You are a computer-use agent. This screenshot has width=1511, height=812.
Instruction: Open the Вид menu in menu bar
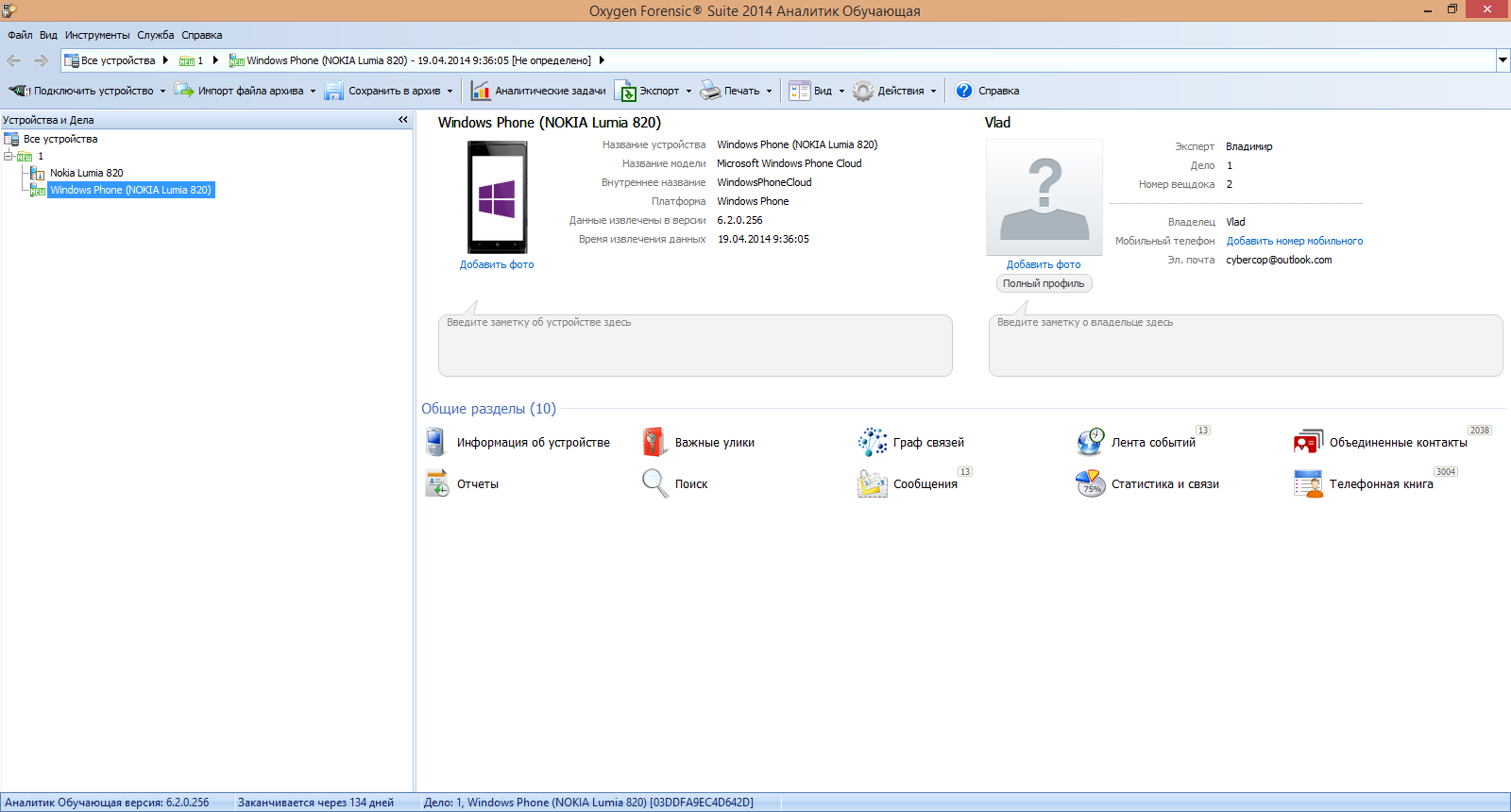point(48,35)
